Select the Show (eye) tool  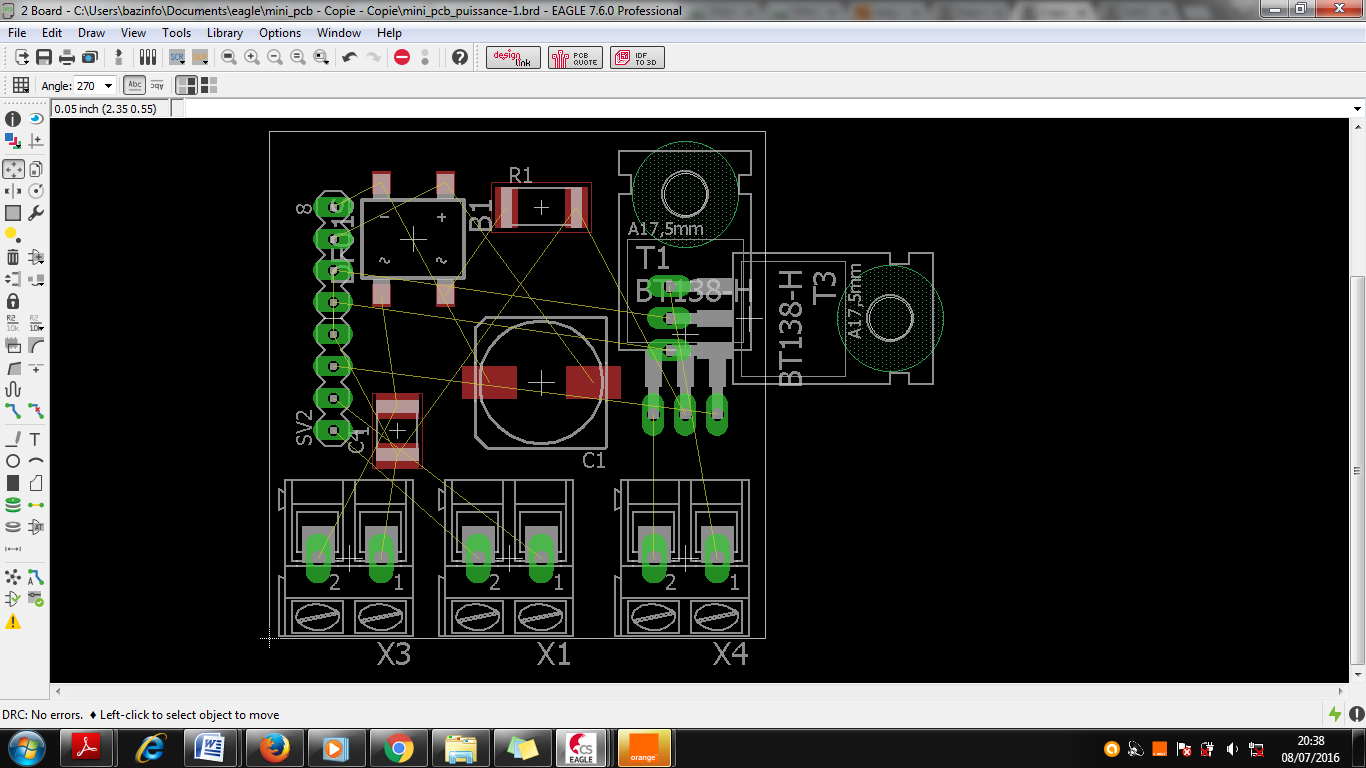(36, 119)
